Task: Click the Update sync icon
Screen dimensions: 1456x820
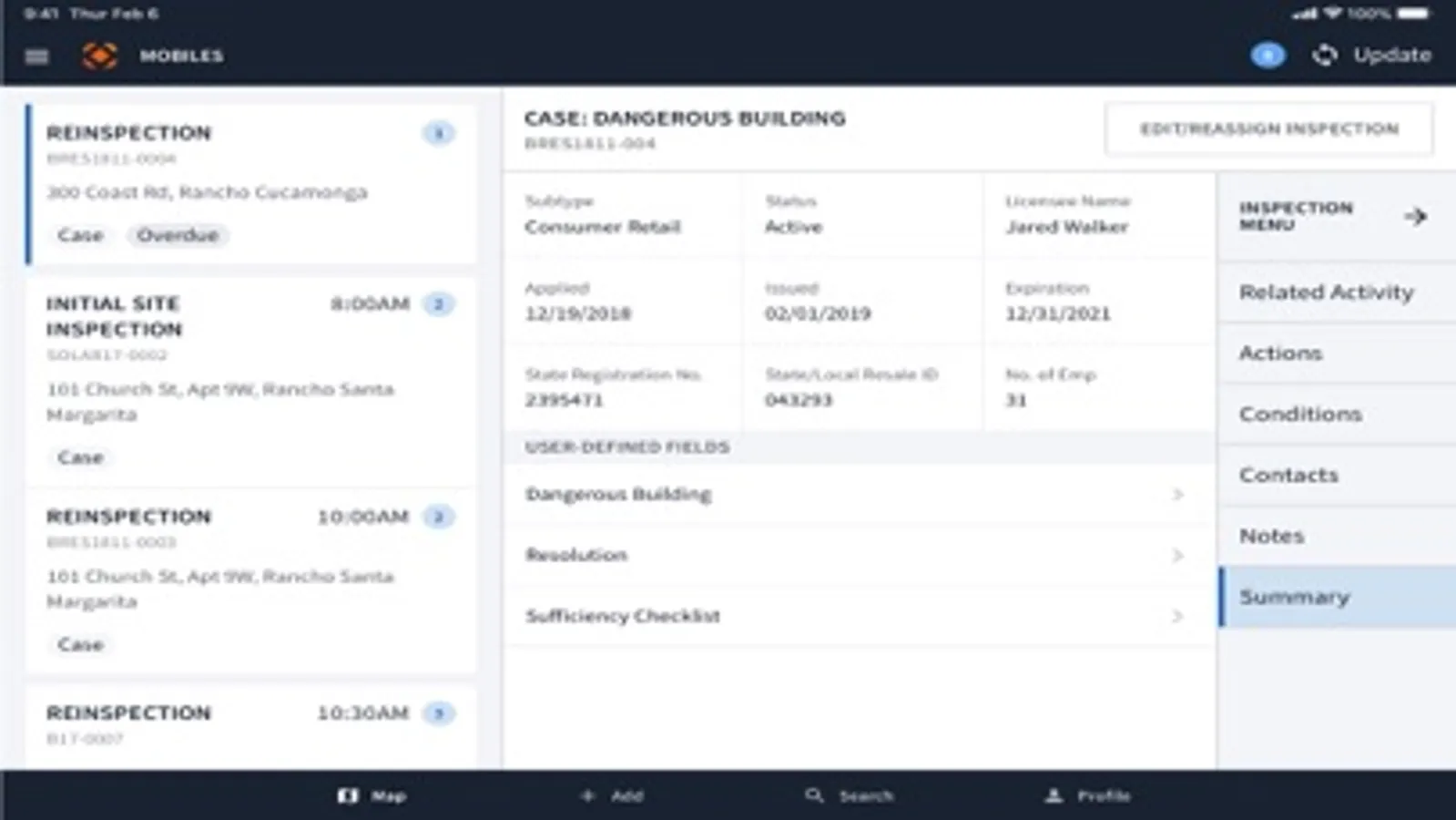Action: pyautogui.click(x=1325, y=56)
